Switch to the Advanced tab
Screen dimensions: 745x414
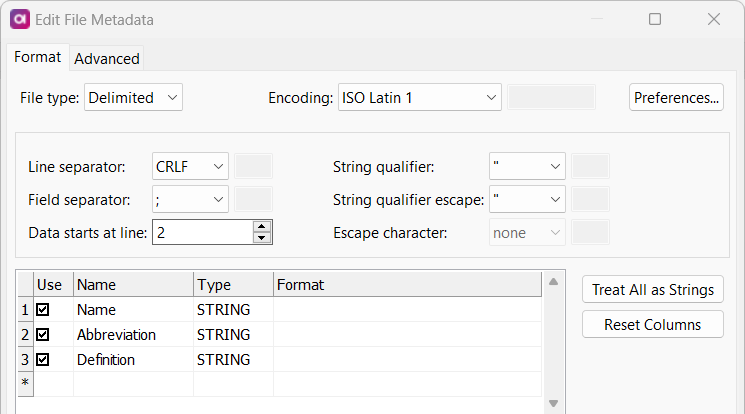click(107, 58)
